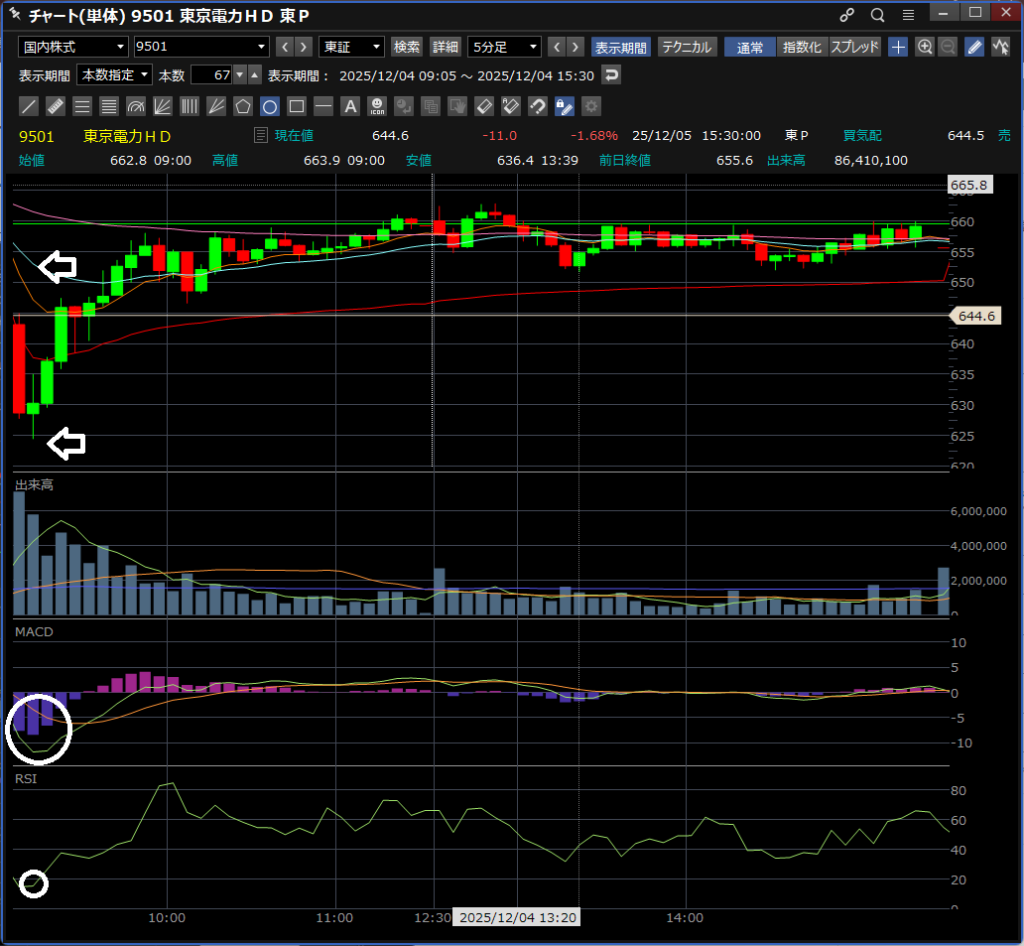Toggle the crosshair cursor button
1024x946 pixels.
pyautogui.click(x=898, y=47)
